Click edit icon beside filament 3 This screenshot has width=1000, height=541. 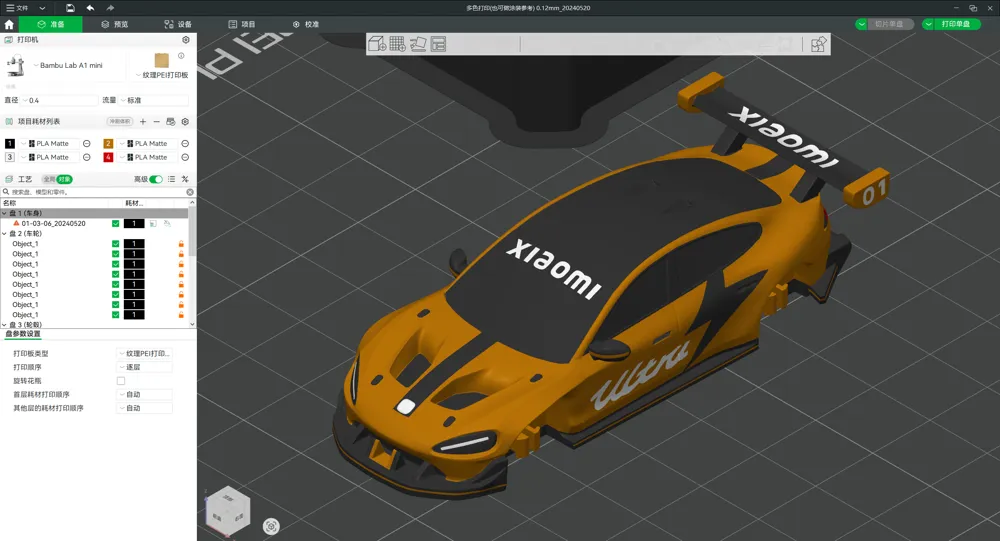pos(87,157)
